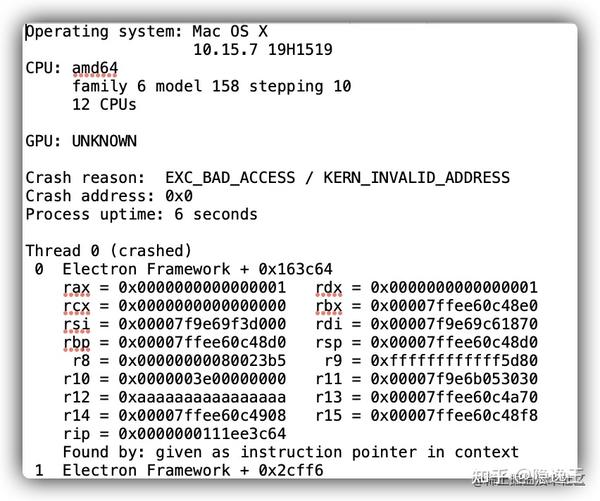Click the 'rsp' register label
The height and width of the screenshot is (501, 600).
[329, 343]
